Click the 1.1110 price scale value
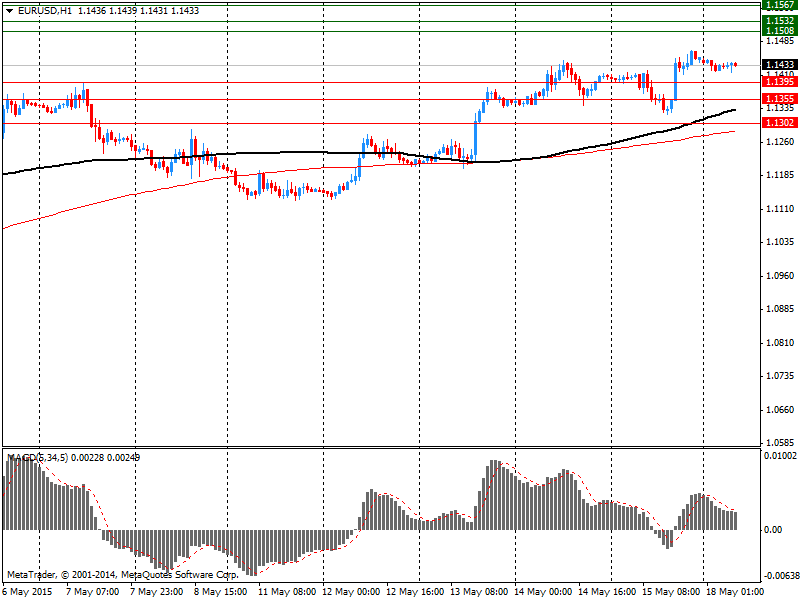Image resolution: width=800 pixels, height=600 pixels. [x=780, y=209]
